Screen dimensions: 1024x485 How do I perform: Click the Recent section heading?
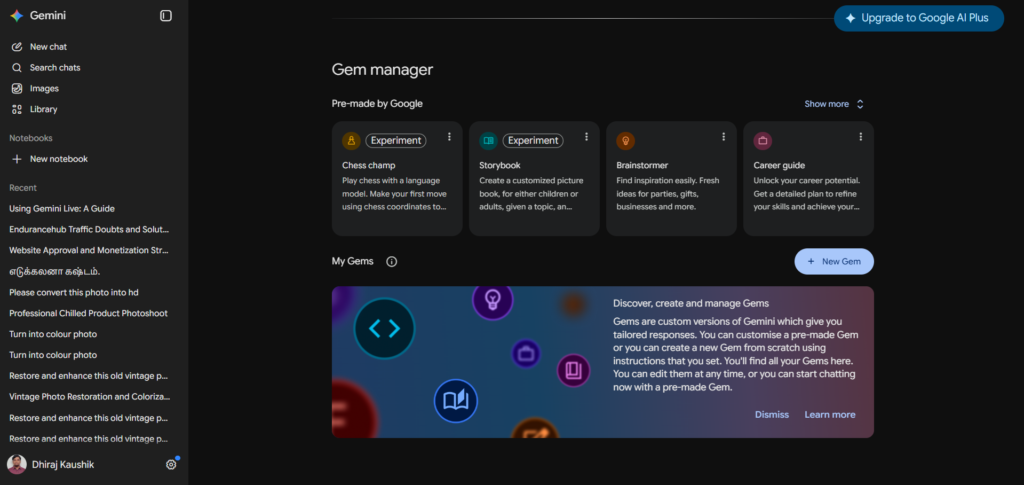coord(23,188)
